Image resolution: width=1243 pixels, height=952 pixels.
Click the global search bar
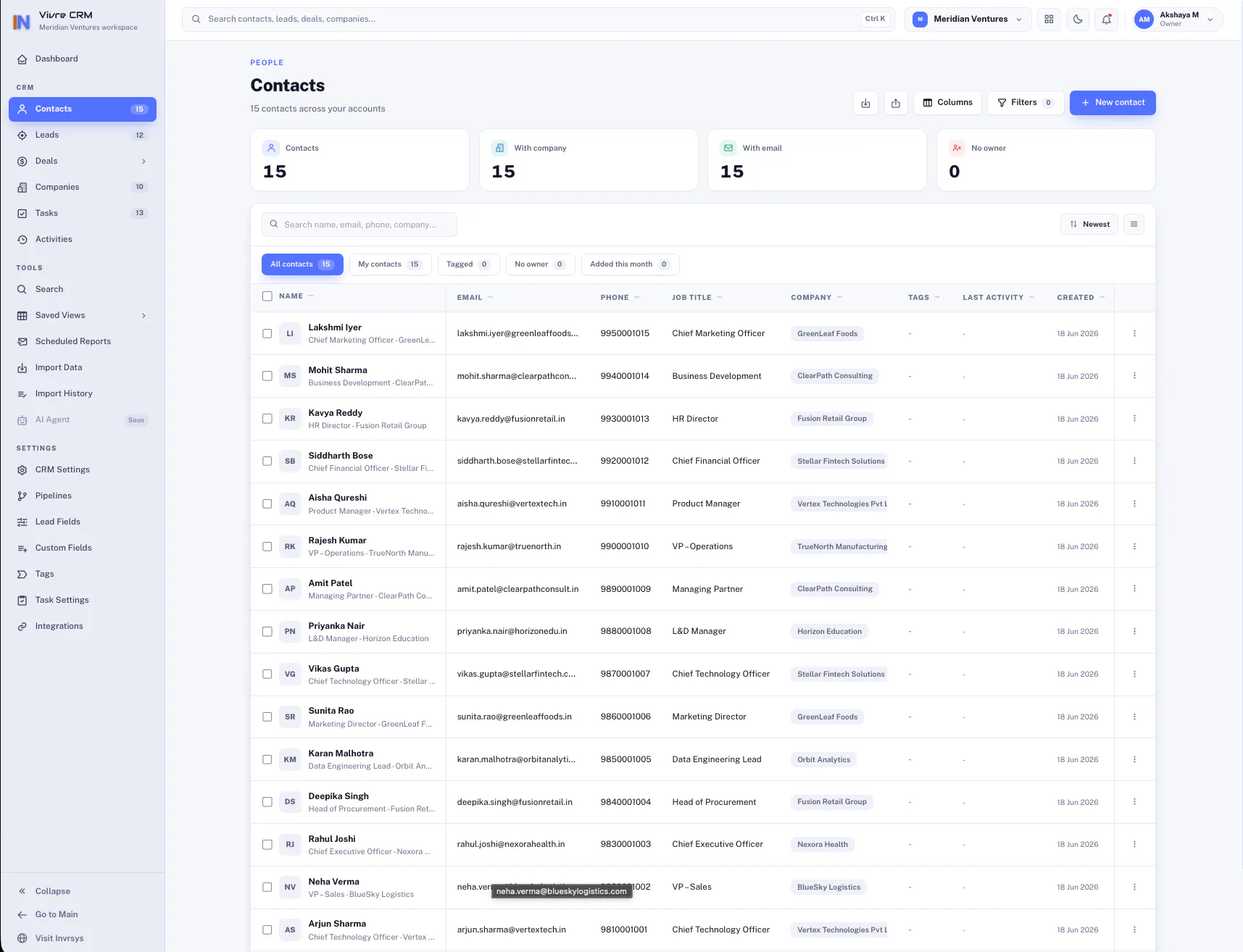[539, 20]
